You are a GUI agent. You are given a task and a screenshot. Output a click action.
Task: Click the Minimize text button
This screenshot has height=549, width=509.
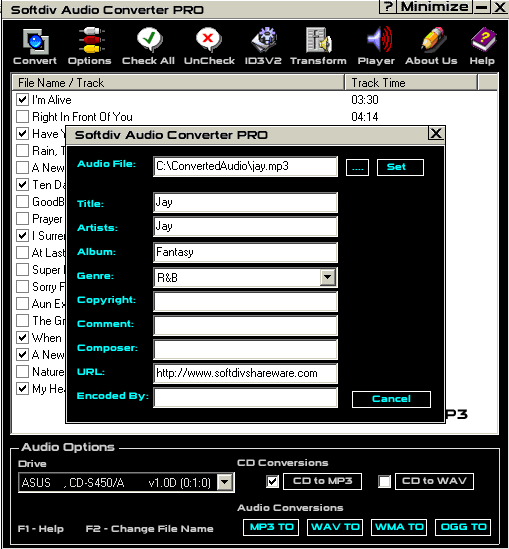click(434, 7)
